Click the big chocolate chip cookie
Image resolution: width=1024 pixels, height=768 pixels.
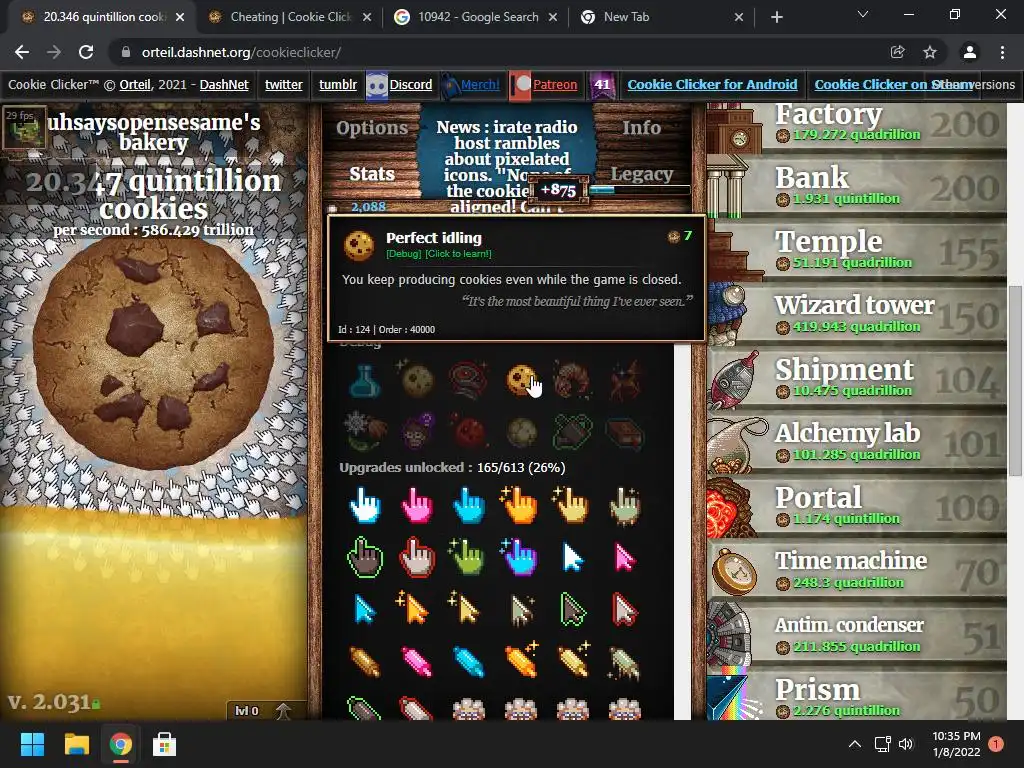pos(154,353)
